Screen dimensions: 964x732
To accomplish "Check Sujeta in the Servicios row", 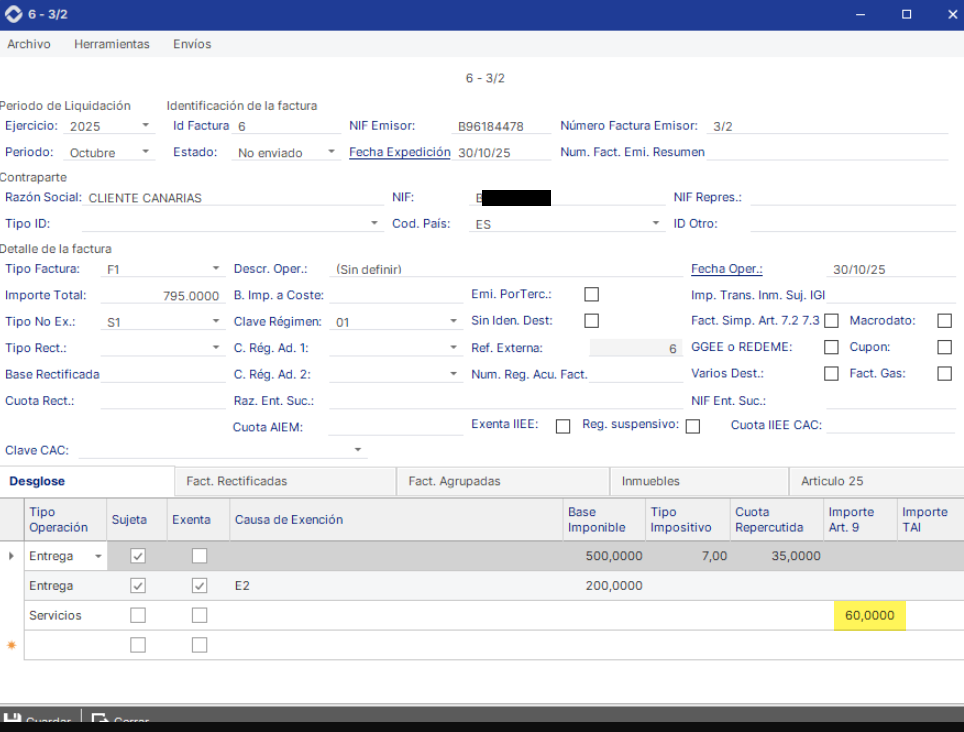I will [x=138, y=615].
